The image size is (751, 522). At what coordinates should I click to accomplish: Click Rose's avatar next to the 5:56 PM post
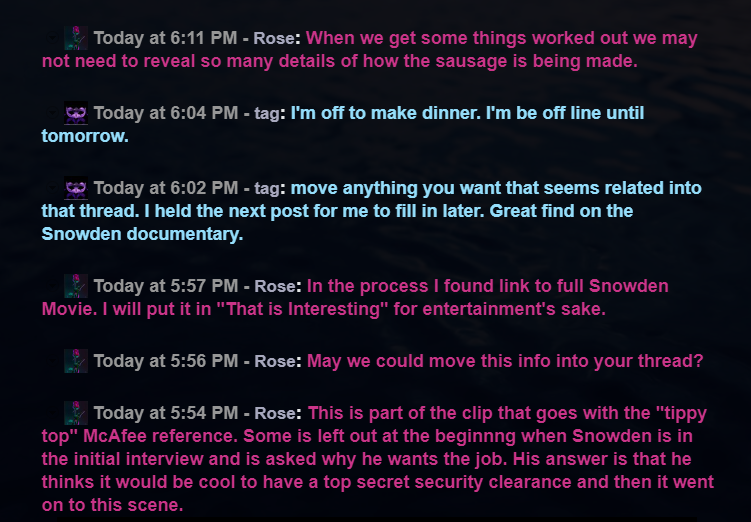click(76, 360)
